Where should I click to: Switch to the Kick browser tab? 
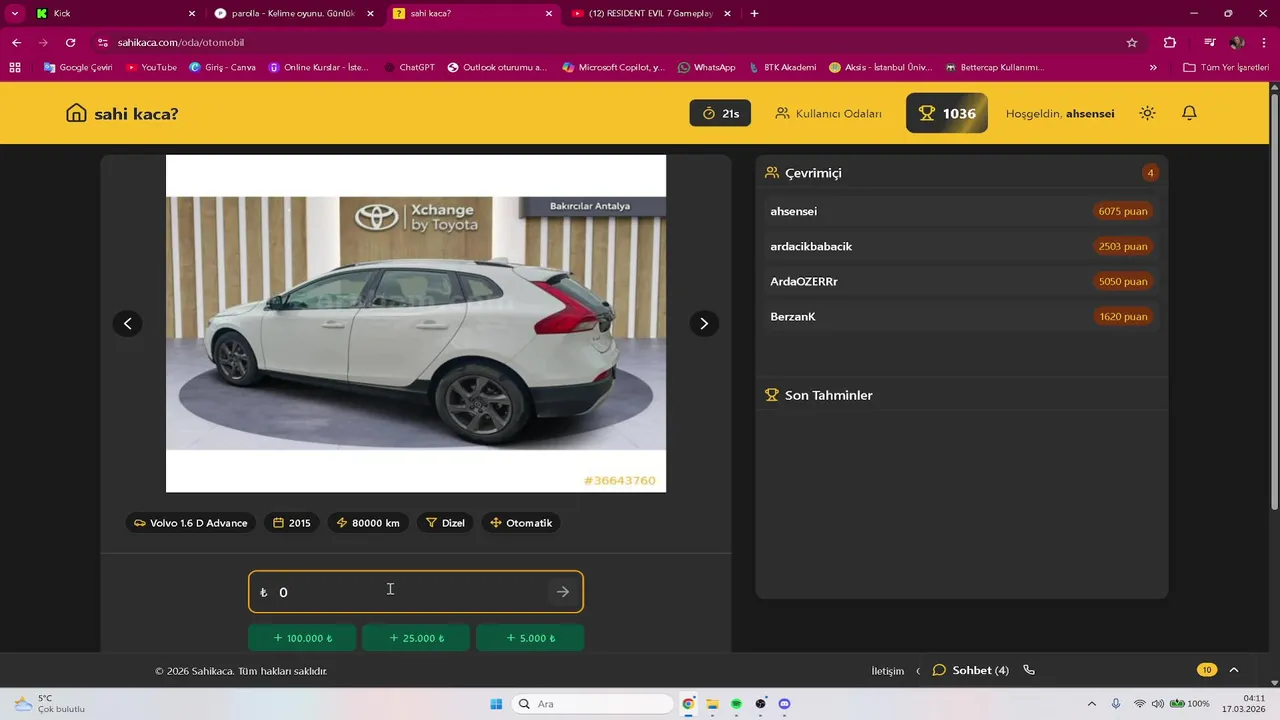(115, 14)
